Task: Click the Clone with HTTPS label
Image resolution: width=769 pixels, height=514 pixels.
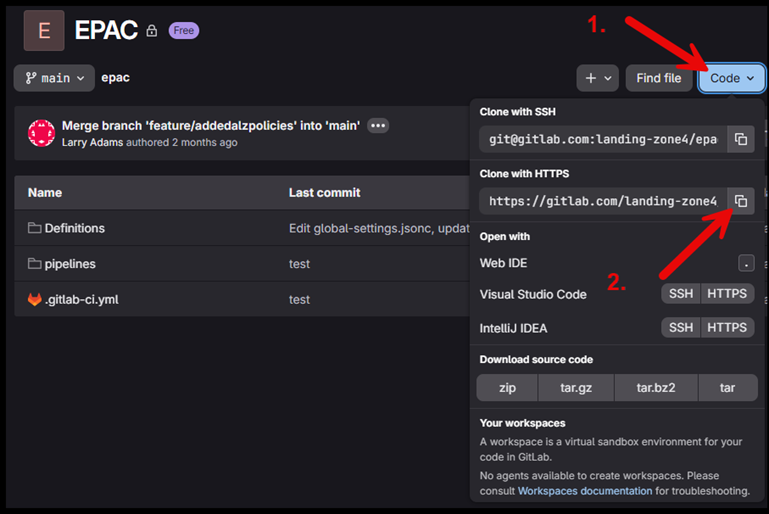Action: pos(524,174)
